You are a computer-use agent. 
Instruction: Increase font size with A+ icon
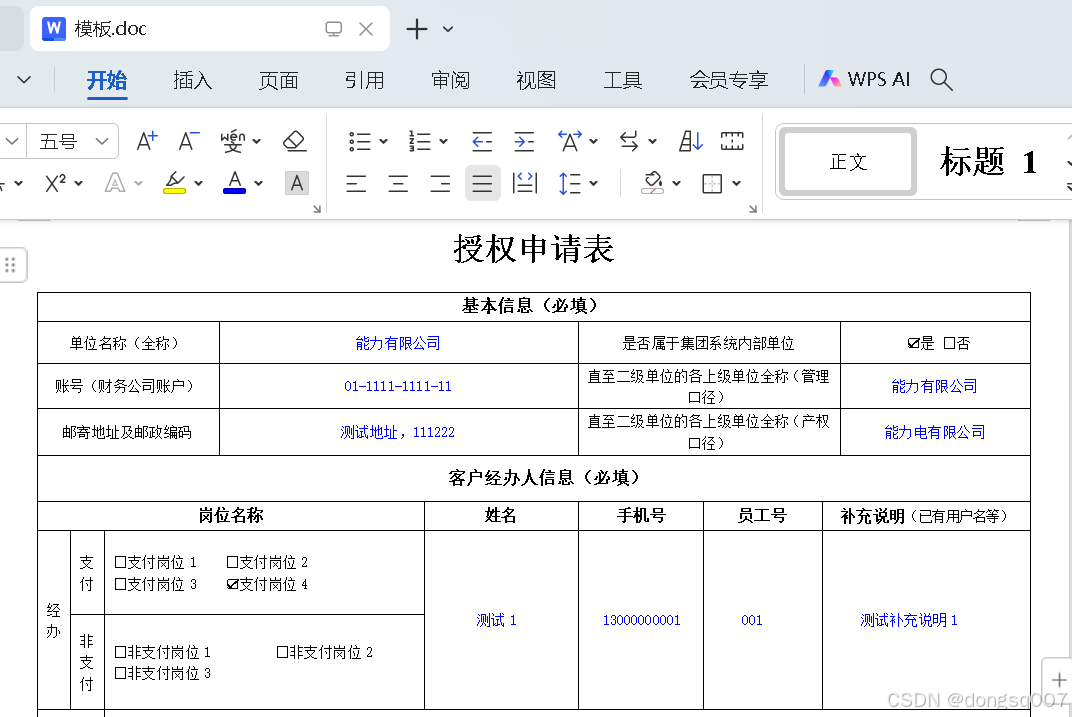pyautogui.click(x=147, y=141)
